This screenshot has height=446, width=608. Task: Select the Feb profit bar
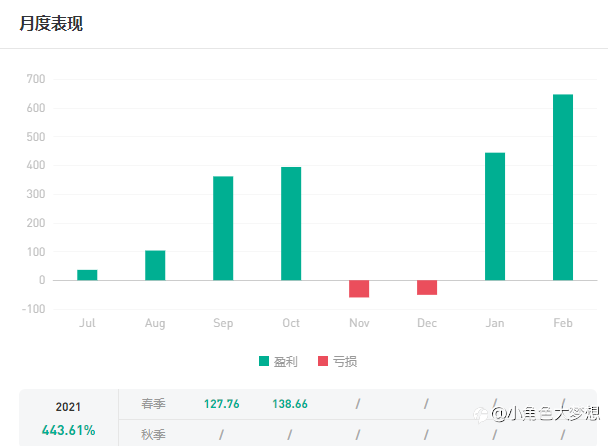(563, 187)
